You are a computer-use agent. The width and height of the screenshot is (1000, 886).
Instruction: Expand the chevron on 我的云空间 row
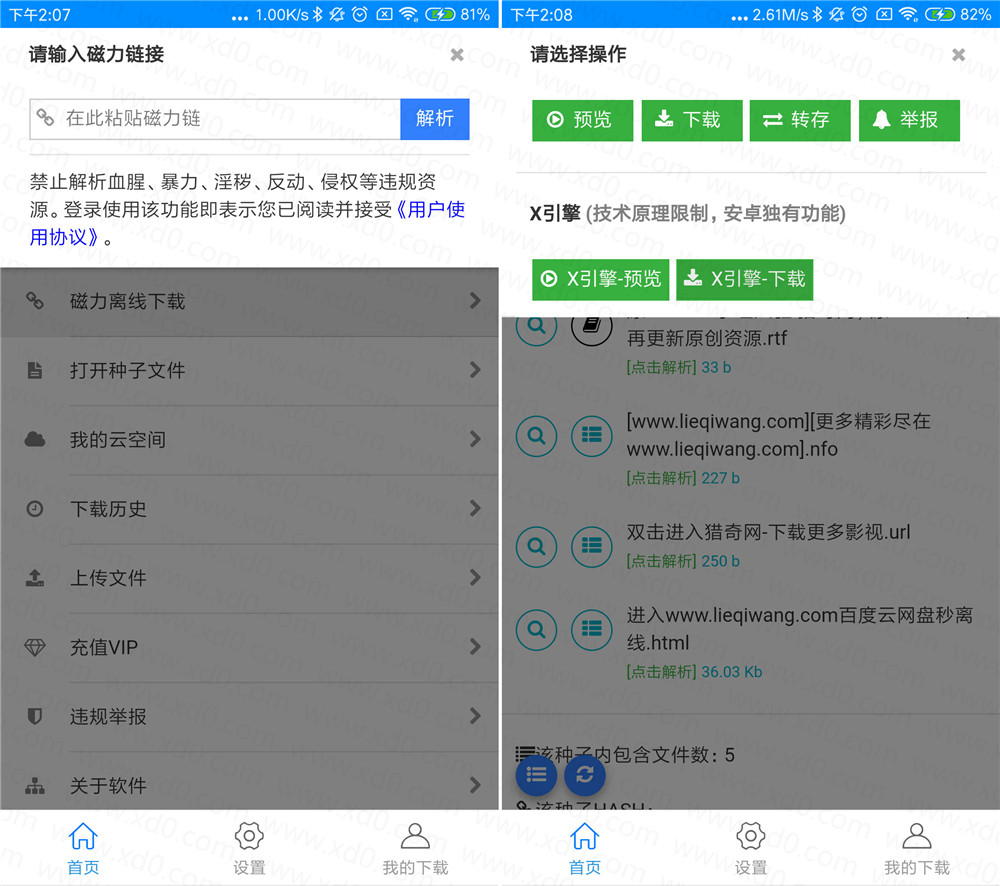(475, 439)
